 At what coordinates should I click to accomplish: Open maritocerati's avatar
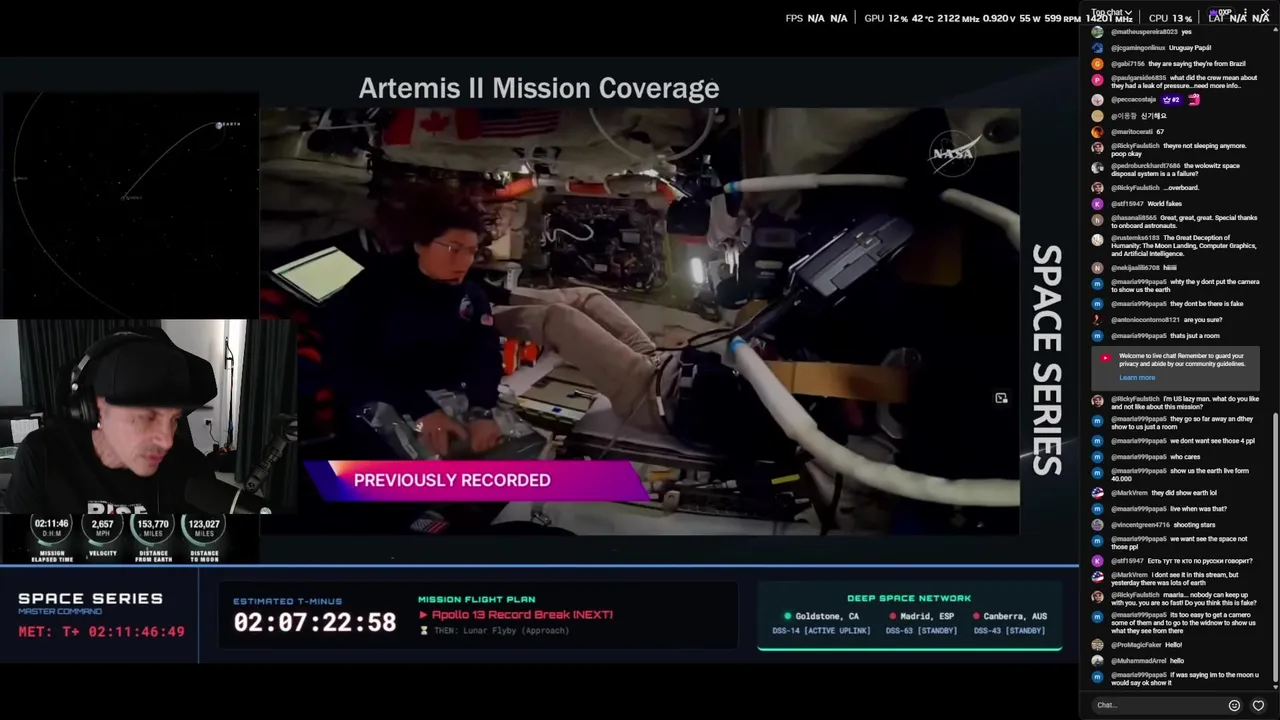[x=1098, y=132]
